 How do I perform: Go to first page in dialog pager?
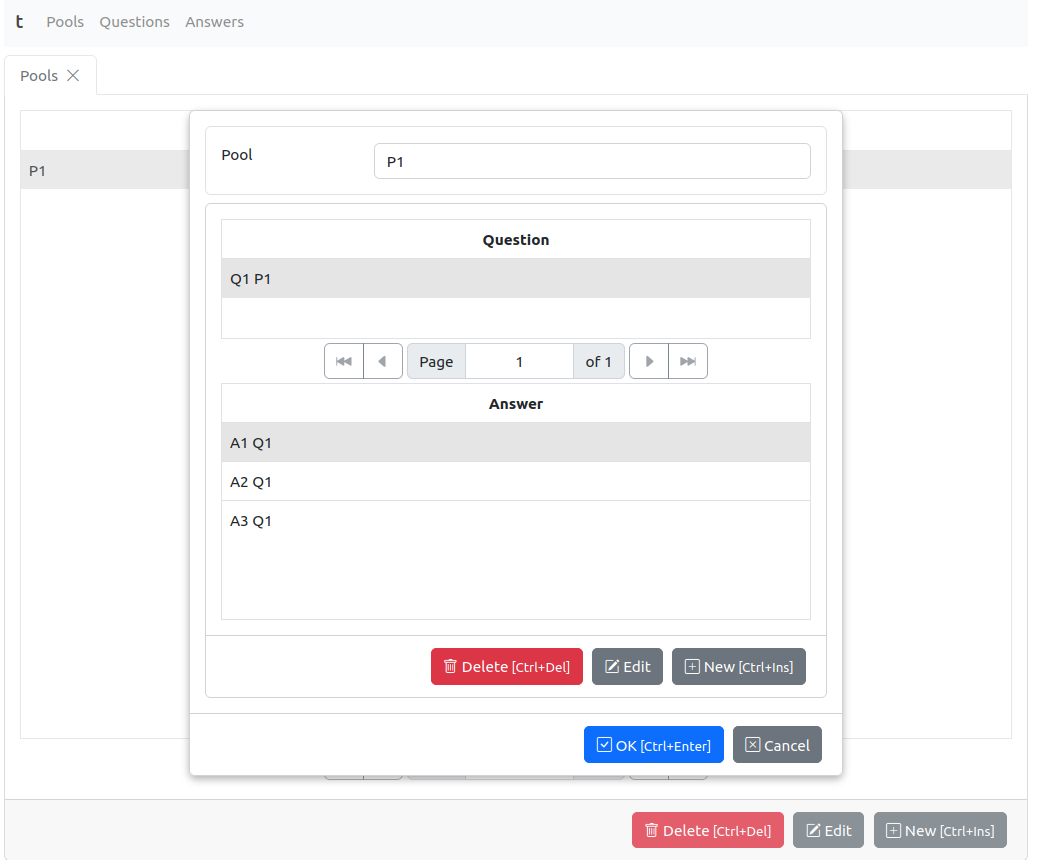(x=343, y=361)
